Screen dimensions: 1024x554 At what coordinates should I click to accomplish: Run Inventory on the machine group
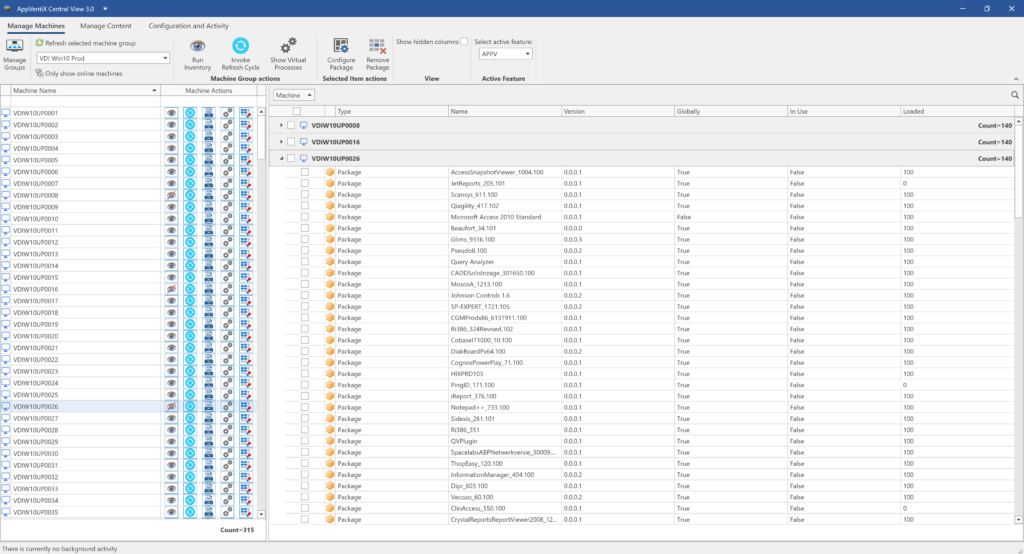[197, 47]
